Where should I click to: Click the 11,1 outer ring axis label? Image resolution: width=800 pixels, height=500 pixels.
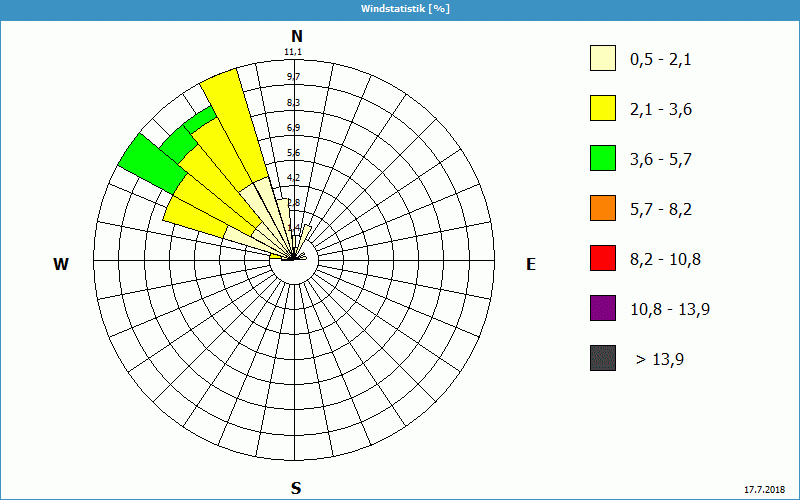293,52
